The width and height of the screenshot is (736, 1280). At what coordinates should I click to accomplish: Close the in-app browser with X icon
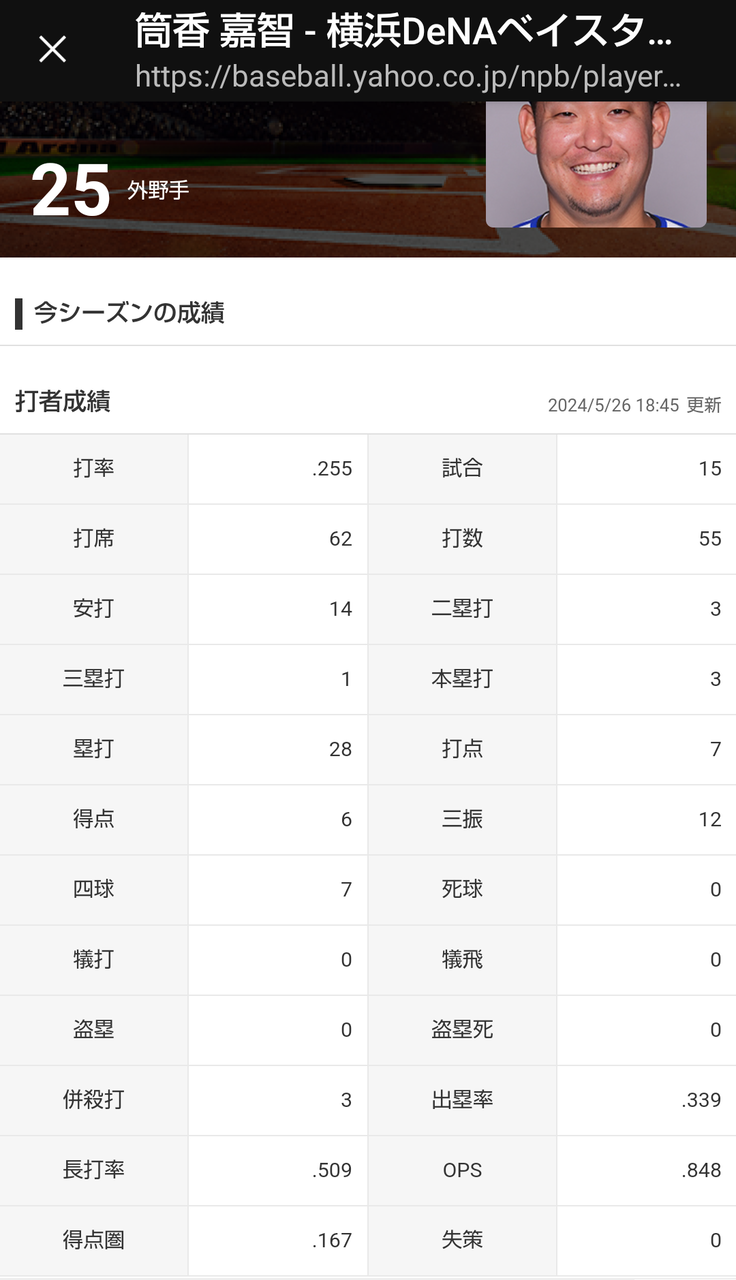pos(52,50)
